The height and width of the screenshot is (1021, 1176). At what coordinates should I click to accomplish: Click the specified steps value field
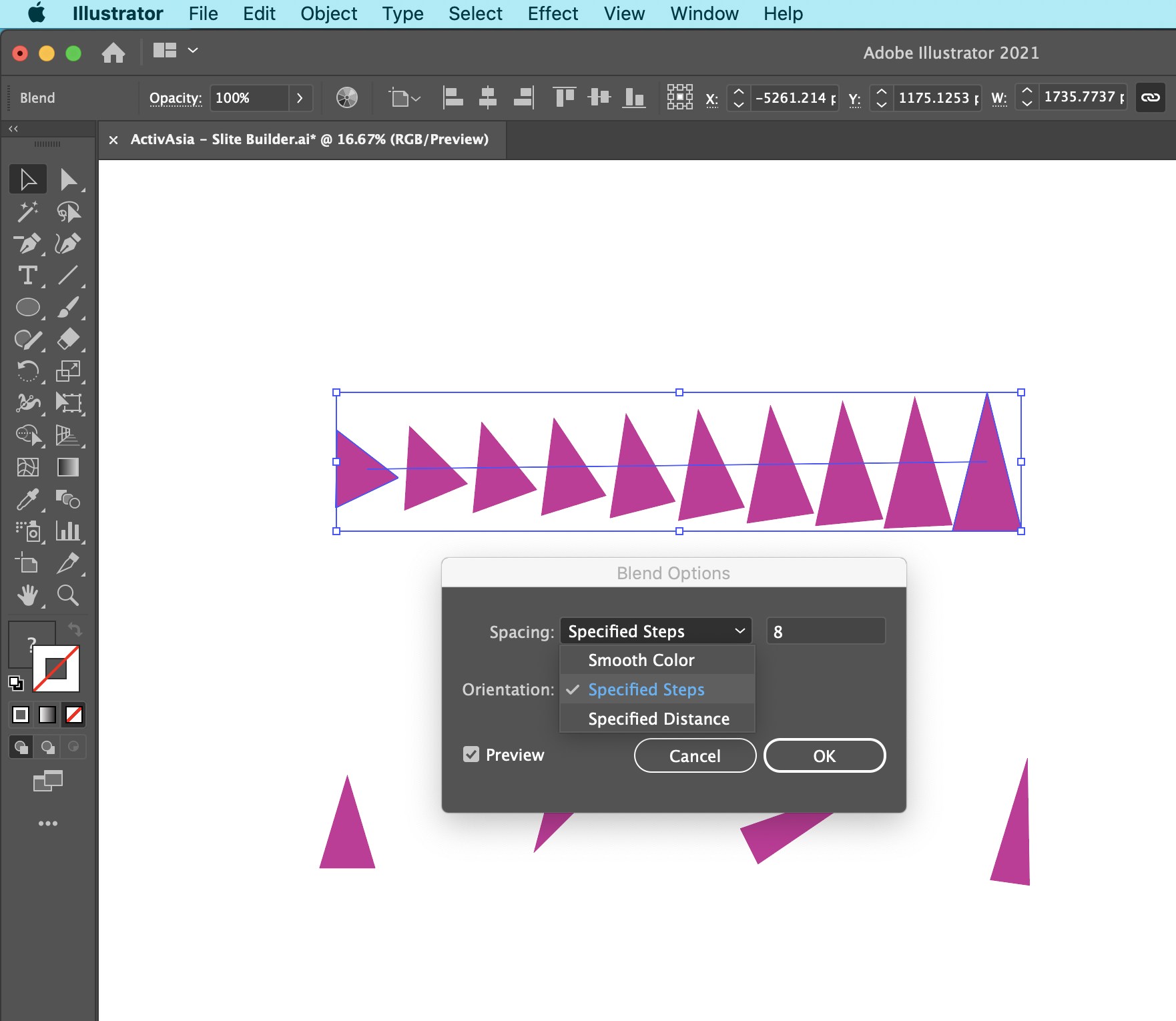825,631
